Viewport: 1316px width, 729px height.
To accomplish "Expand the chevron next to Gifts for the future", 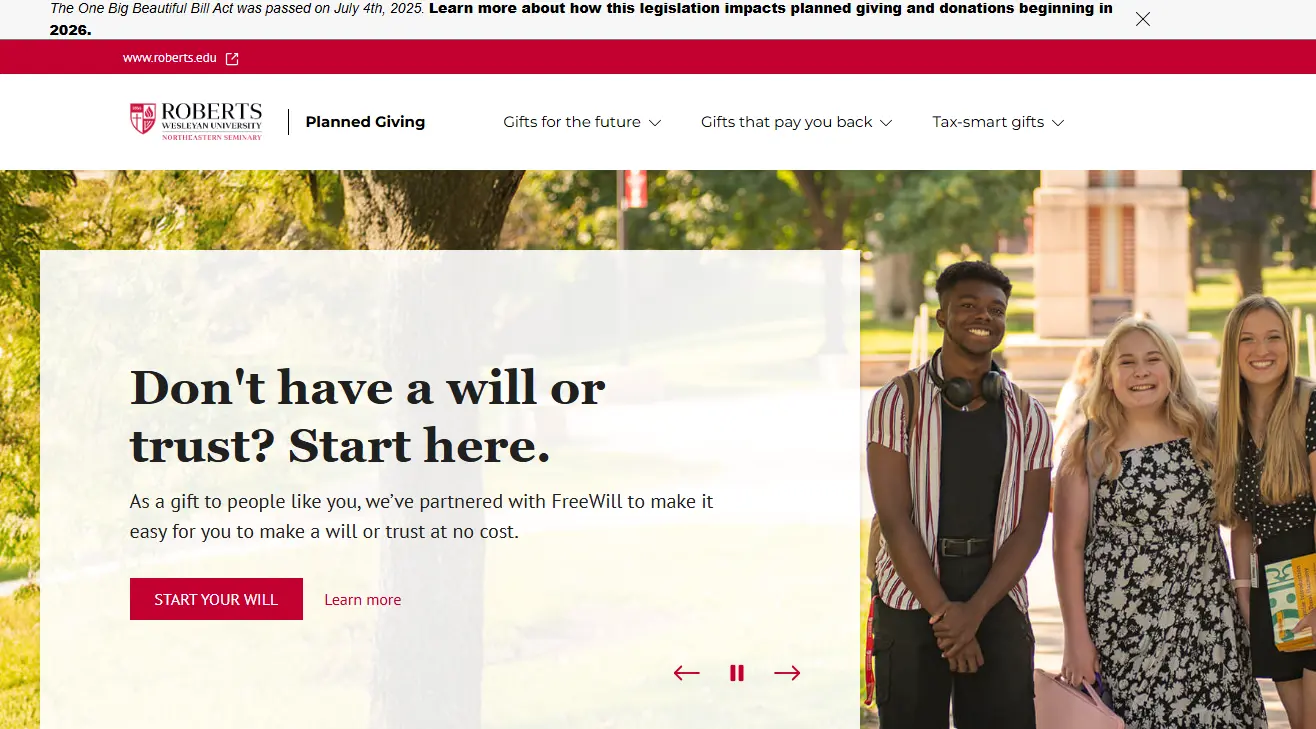I will pos(655,123).
